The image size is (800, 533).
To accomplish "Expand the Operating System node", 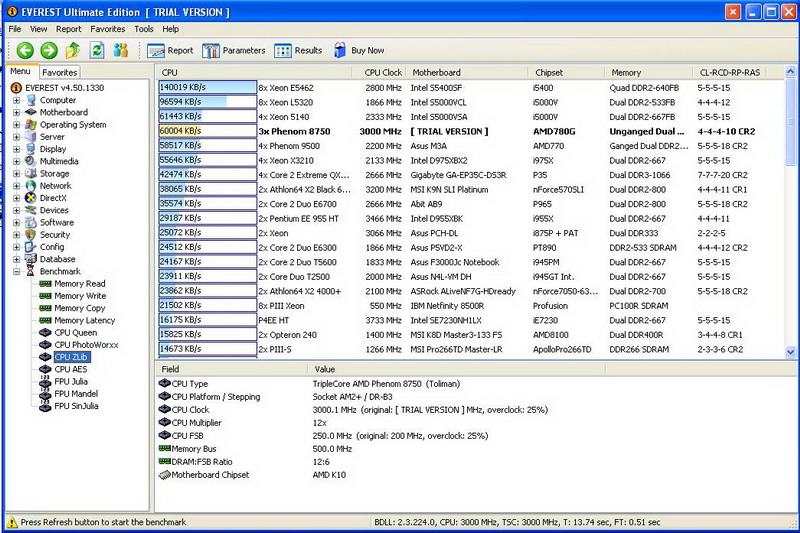I will 16,125.
